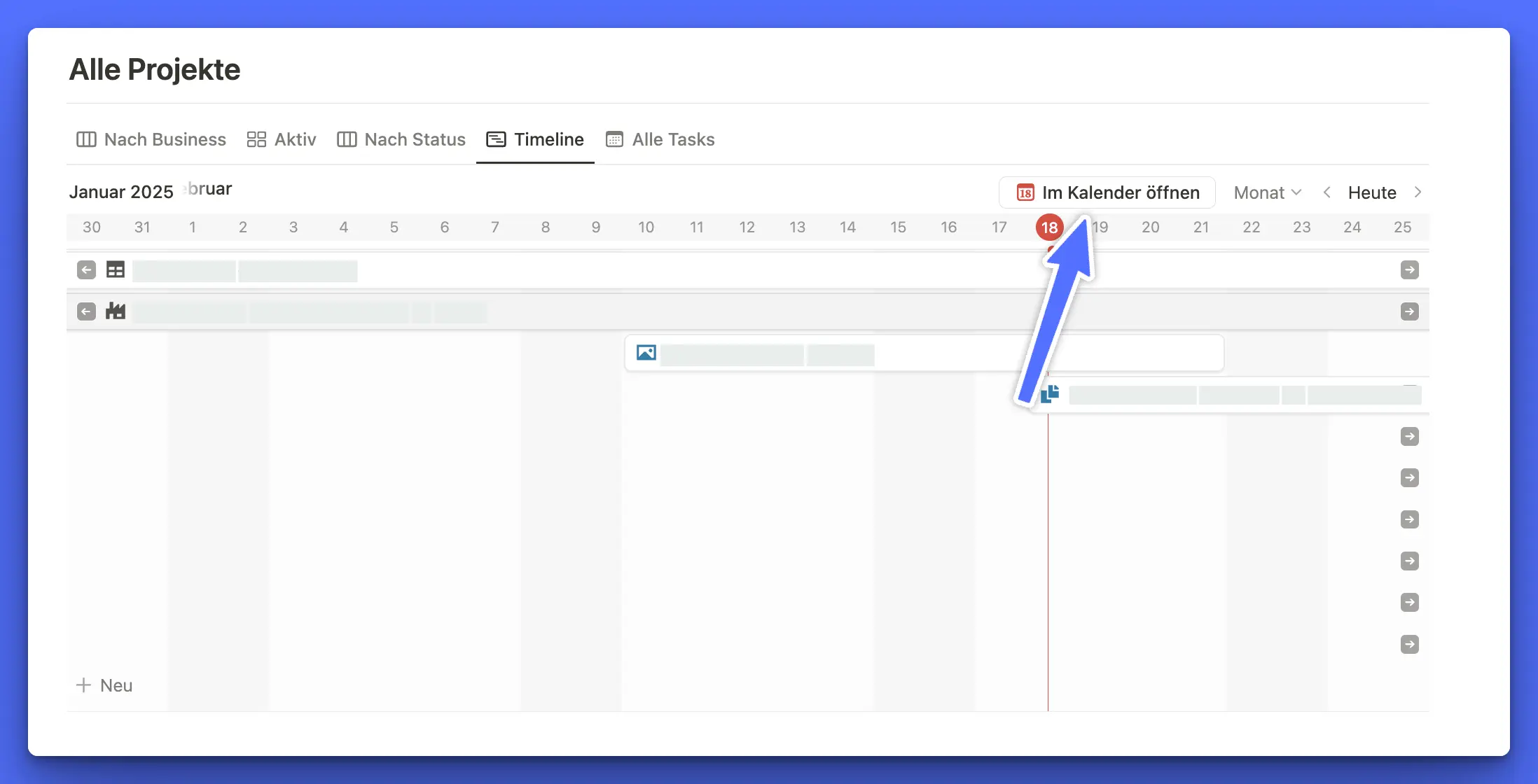The width and height of the screenshot is (1538, 784).
Task: Click the table icon in first row
Action: (116, 269)
